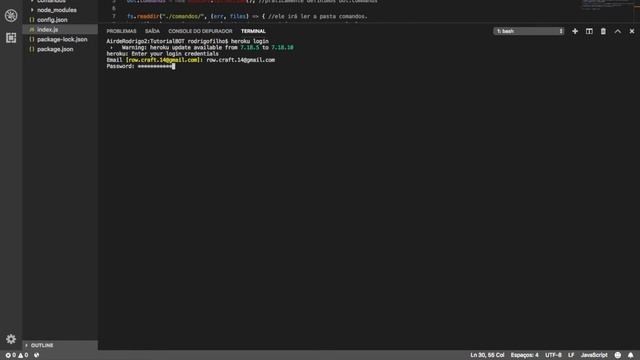This screenshot has width=640, height=360.
Task: Kill the terminal with the trash icon
Action: point(603,31)
